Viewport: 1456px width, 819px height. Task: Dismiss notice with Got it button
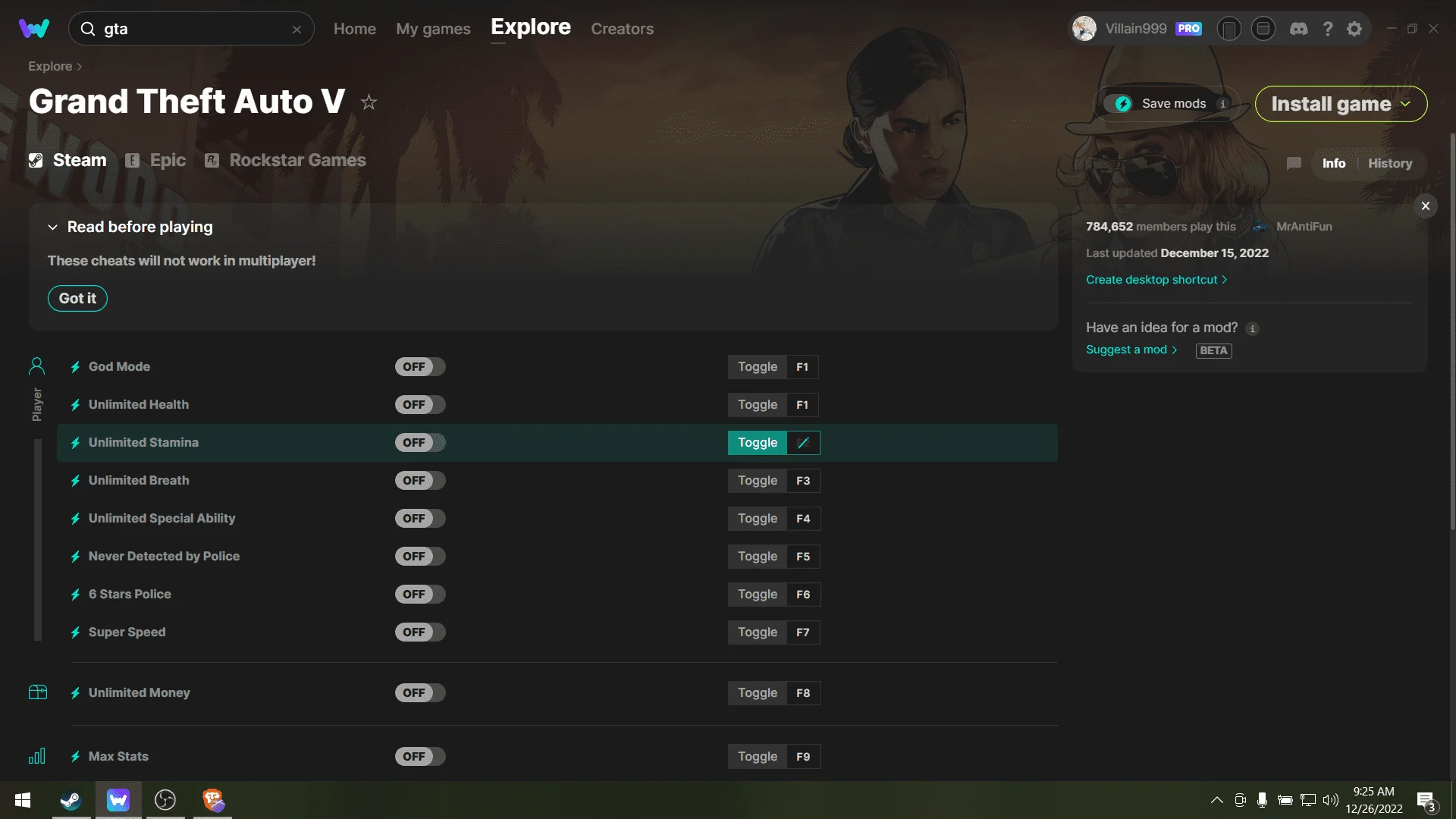point(77,298)
